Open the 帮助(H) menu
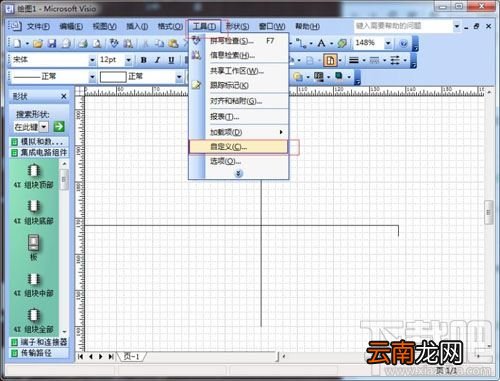500x381 pixels. click(x=307, y=26)
